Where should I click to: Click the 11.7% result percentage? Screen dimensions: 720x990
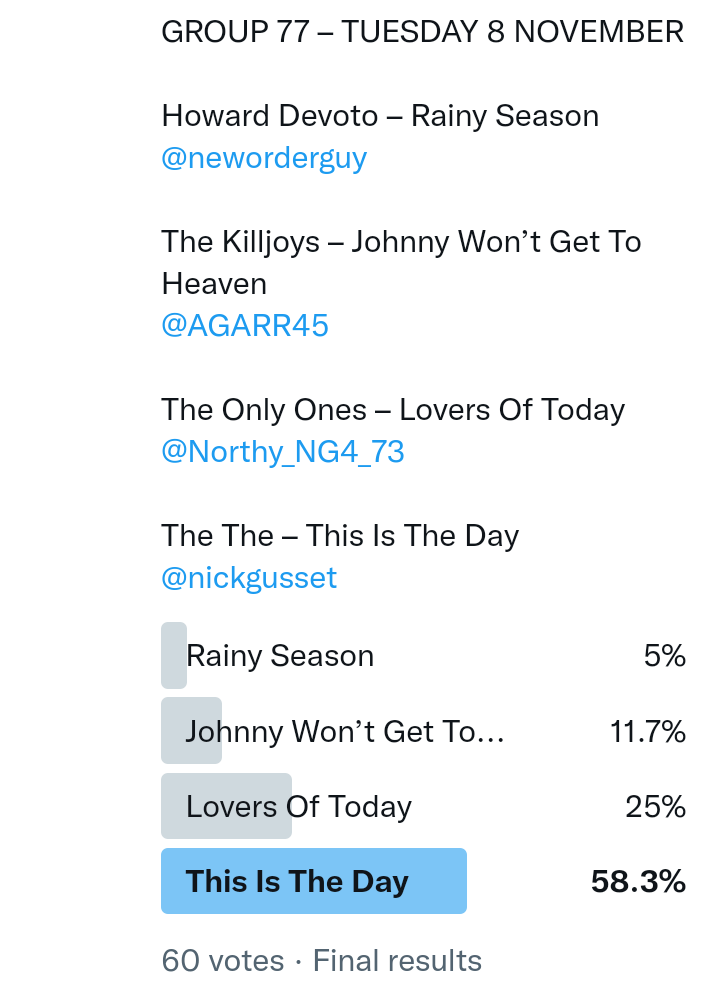(648, 732)
